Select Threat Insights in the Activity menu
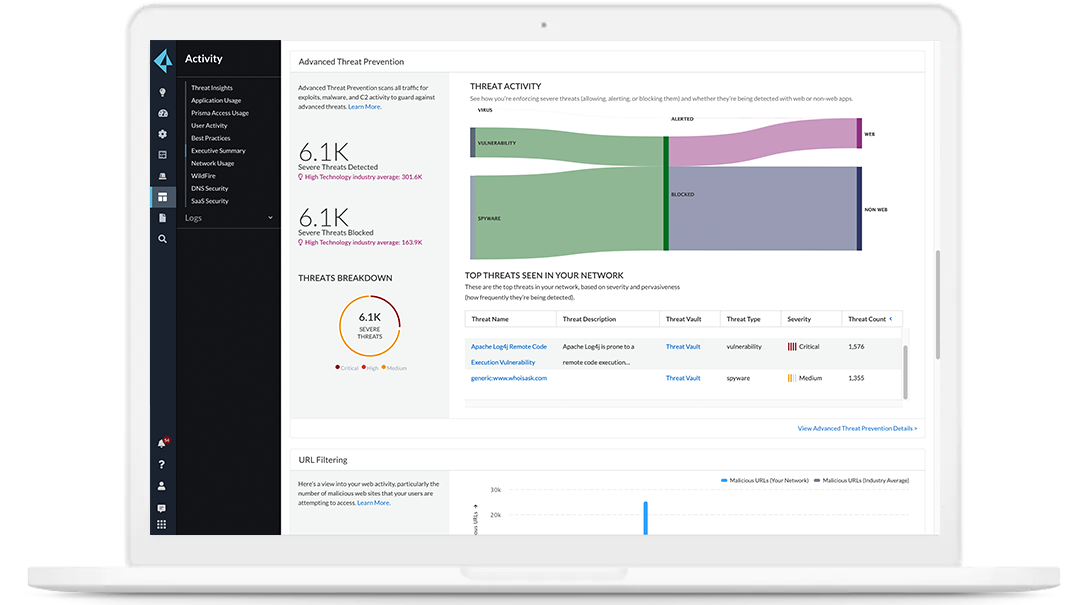The image size is (1087, 605). 211,87
